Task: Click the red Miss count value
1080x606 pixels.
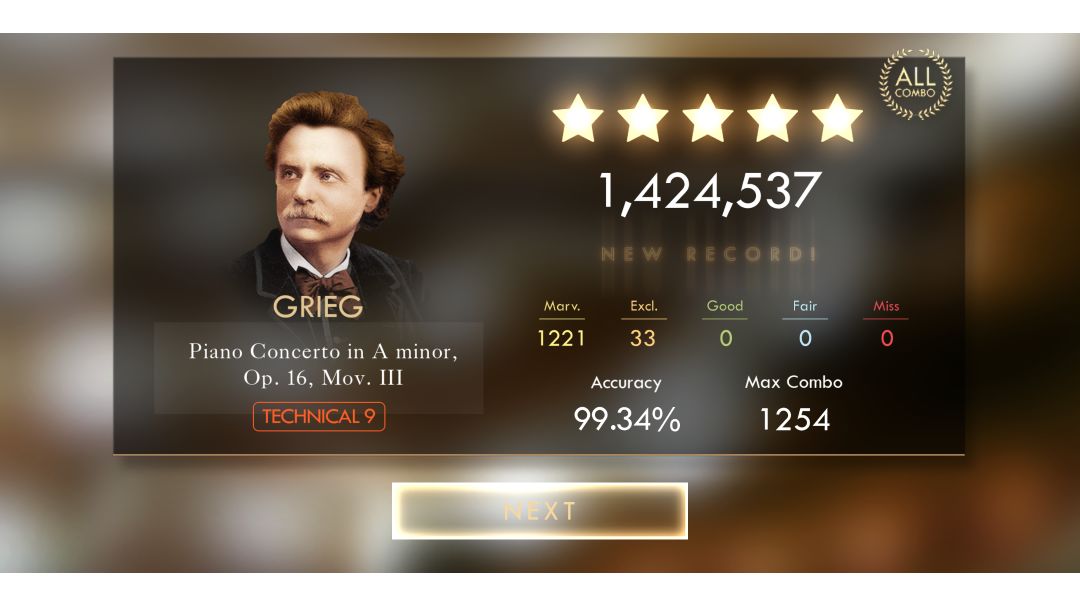Action: (x=887, y=338)
